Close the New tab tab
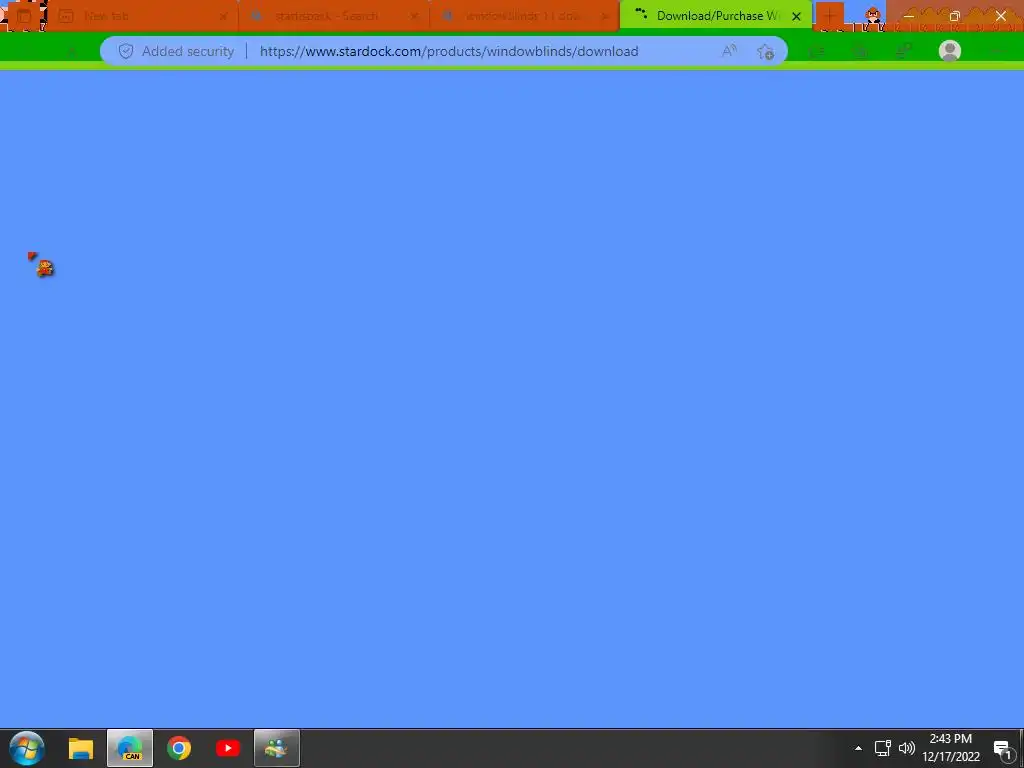Image resolution: width=1024 pixels, height=768 pixels. tap(223, 16)
